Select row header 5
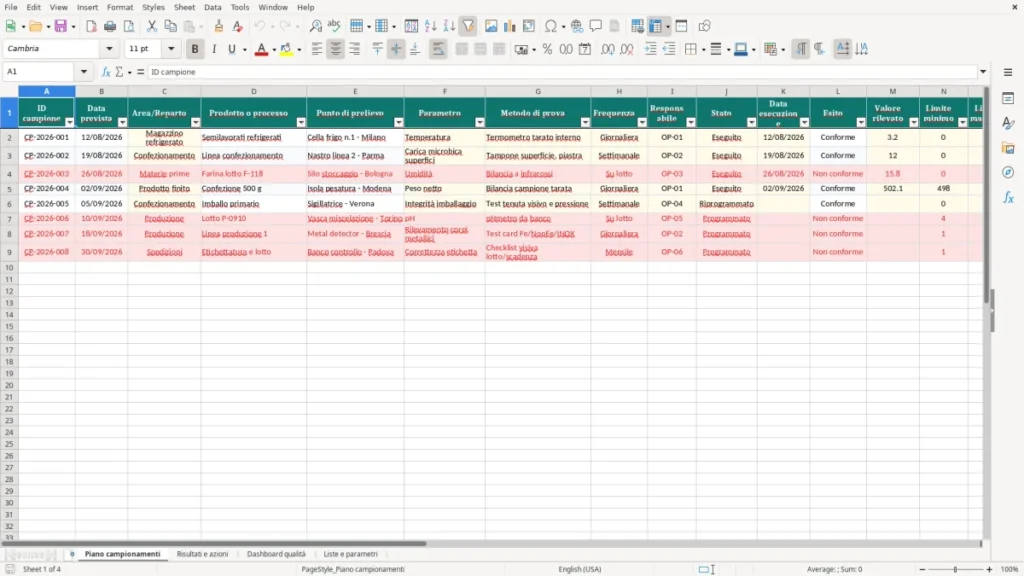Screen dimensions: 1024x576 tap(9, 188)
